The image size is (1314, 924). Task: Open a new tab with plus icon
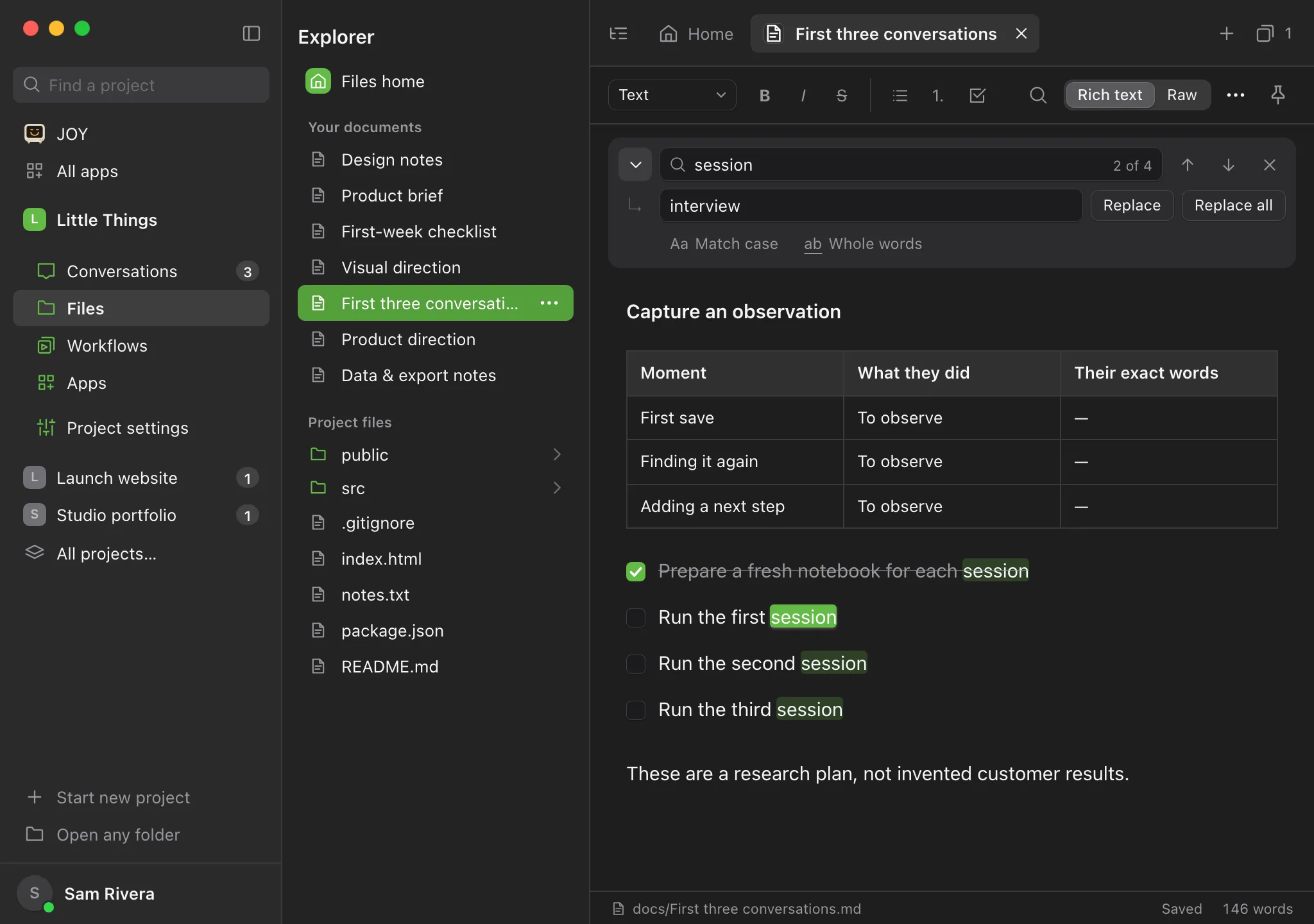(1226, 33)
